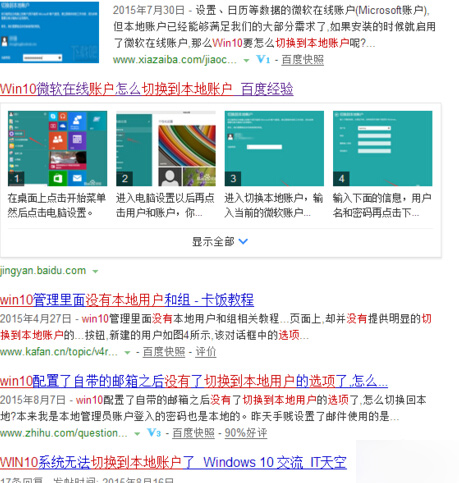
Task: Visit the www.xiazaiba.com/jiaoc... URL
Action: pos(175,60)
